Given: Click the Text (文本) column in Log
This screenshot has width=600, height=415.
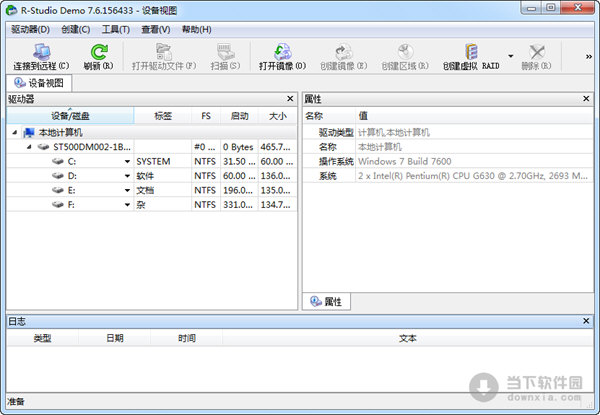Looking at the screenshot, I should (408, 338).
